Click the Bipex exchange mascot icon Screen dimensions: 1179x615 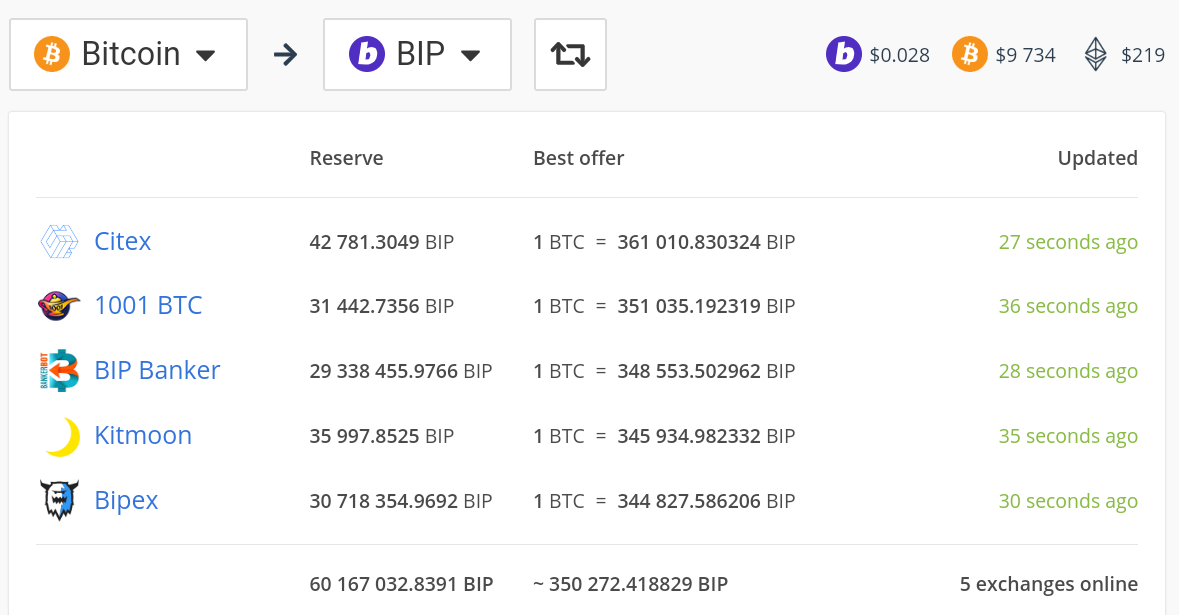coord(59,500)
